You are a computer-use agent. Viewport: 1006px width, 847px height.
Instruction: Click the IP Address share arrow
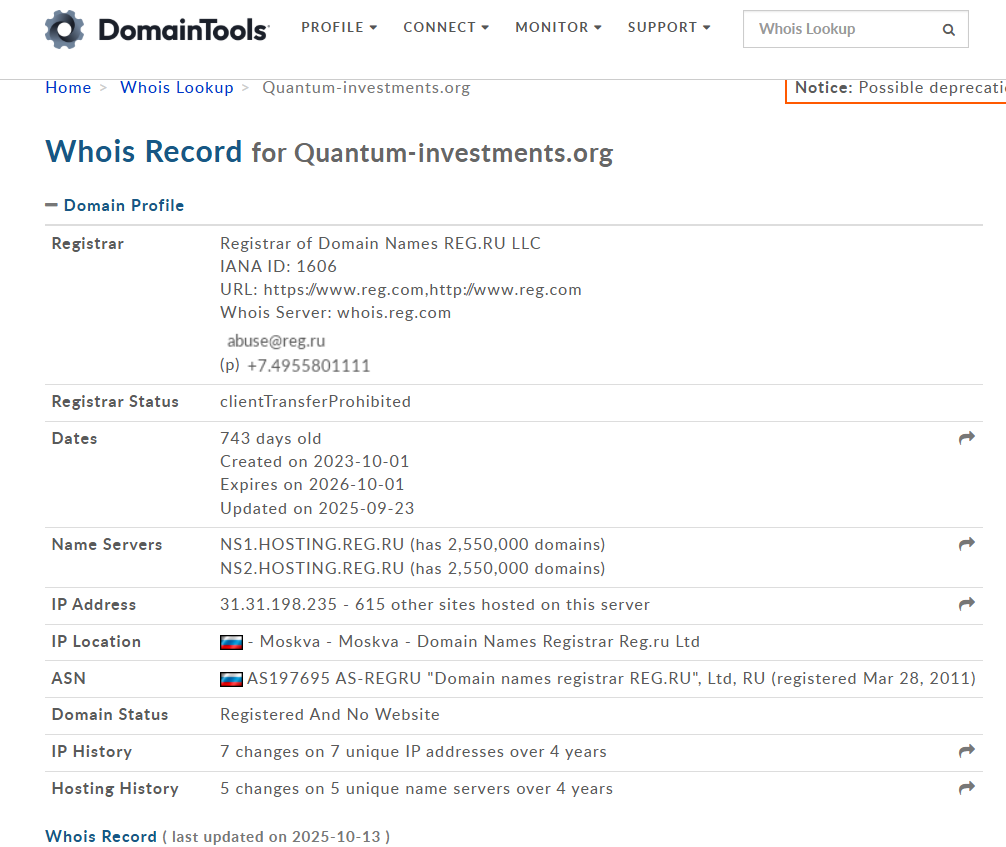coord(966,604)
